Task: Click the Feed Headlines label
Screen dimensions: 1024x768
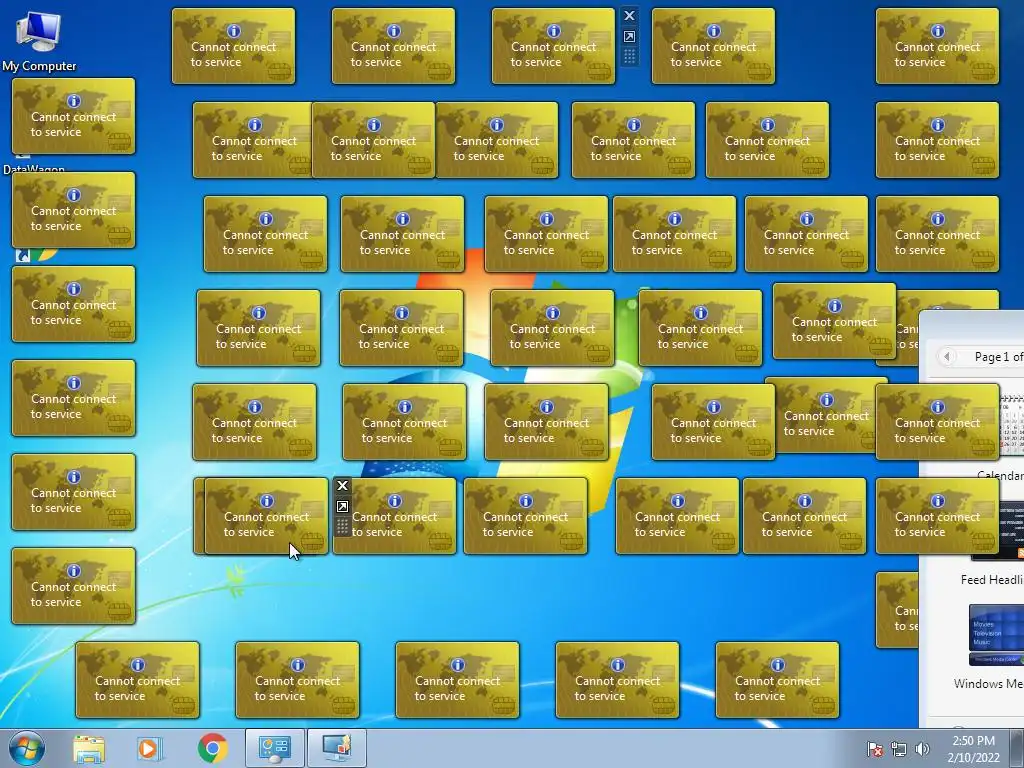Action: click(991, 579)
